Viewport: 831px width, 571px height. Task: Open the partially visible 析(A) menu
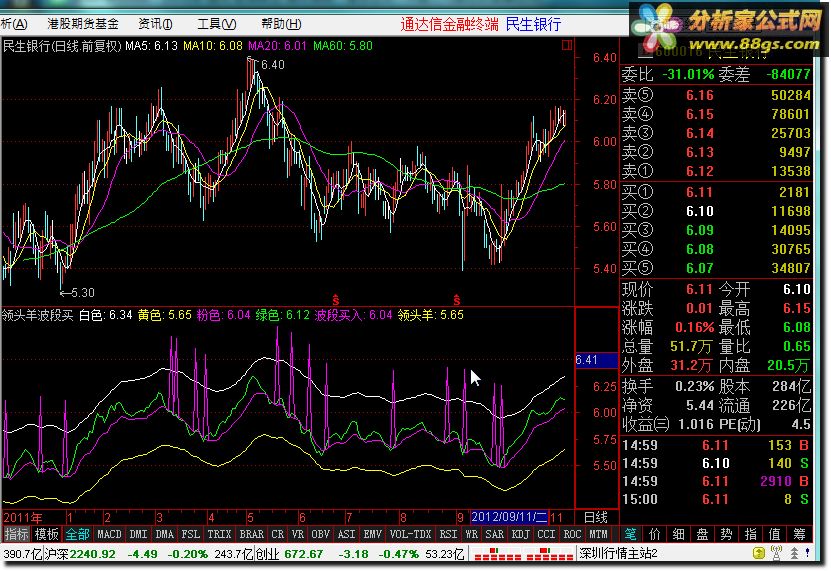(14, 24)
